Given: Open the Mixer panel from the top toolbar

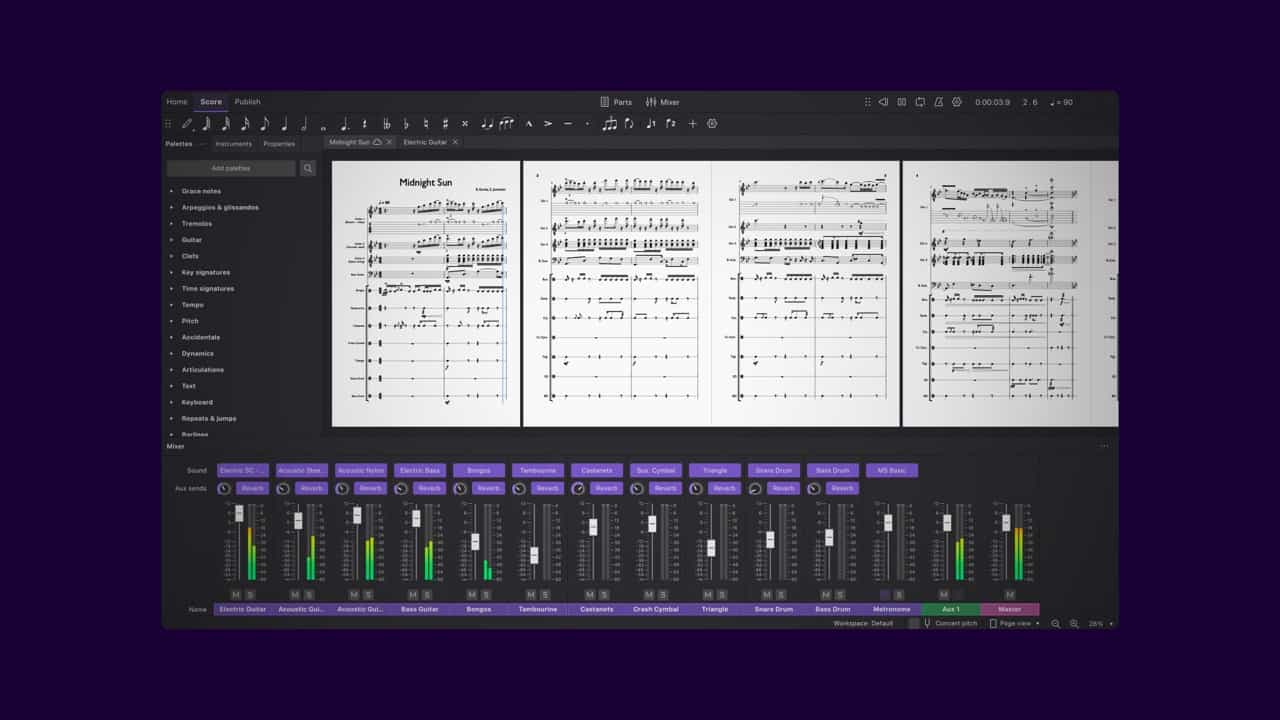Looking at the screenshot, I should pos(662,102).
